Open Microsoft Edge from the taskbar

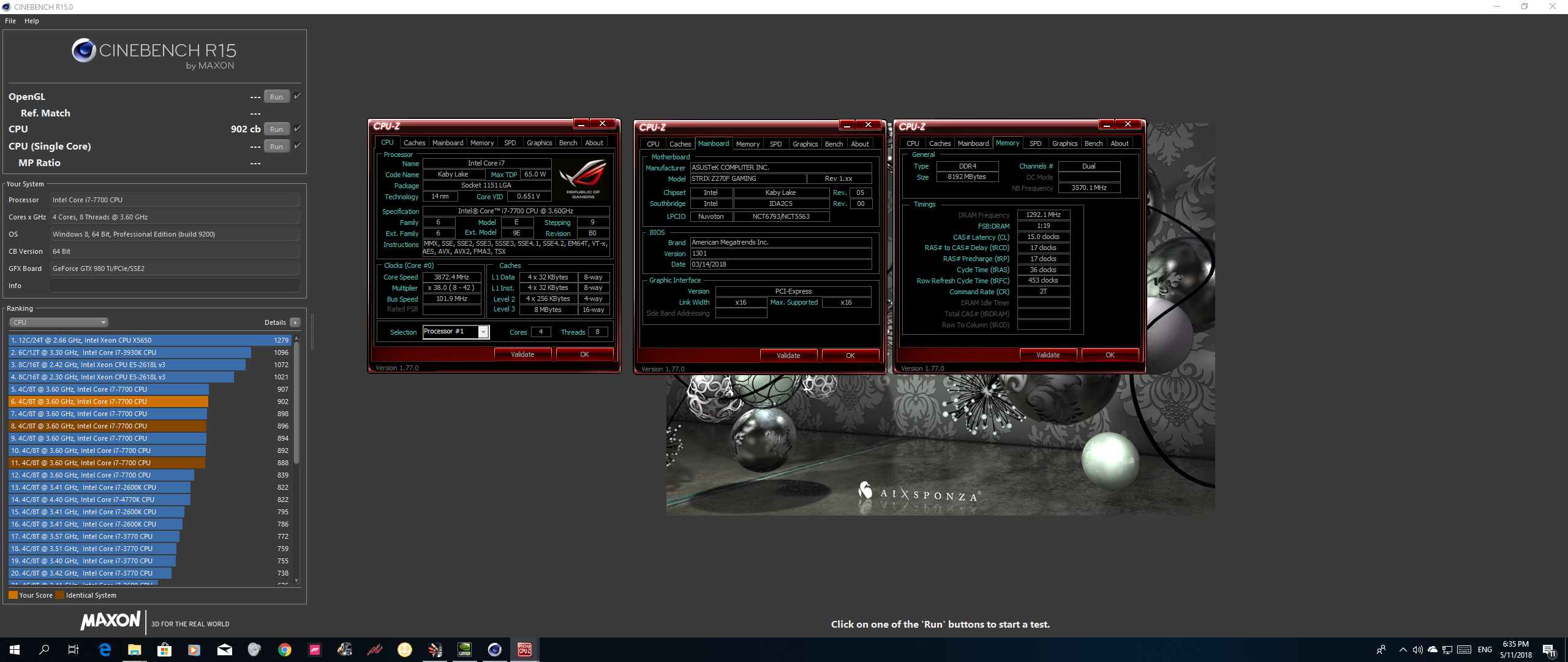pos(105,650)
